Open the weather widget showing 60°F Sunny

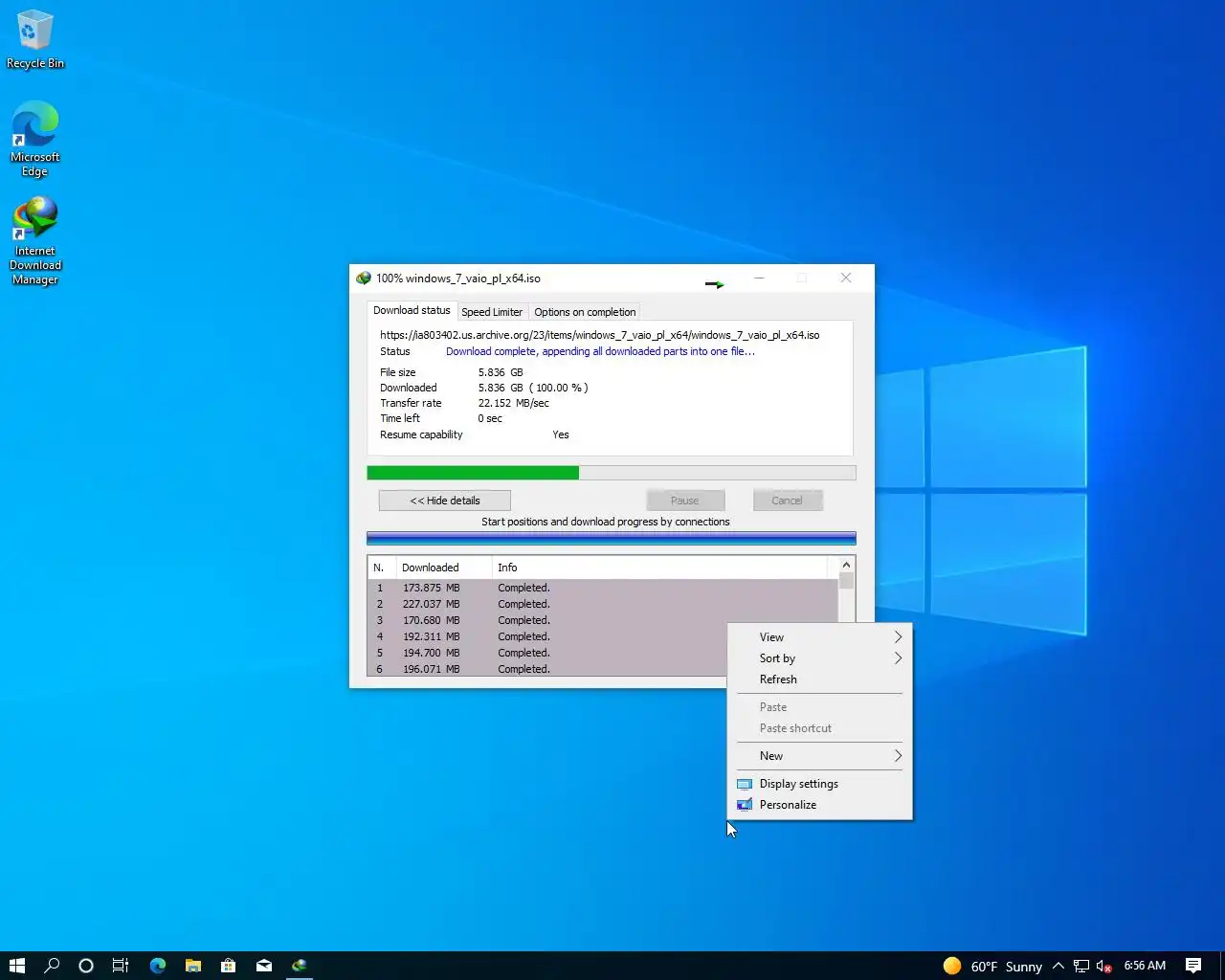(x=992, y=966)
